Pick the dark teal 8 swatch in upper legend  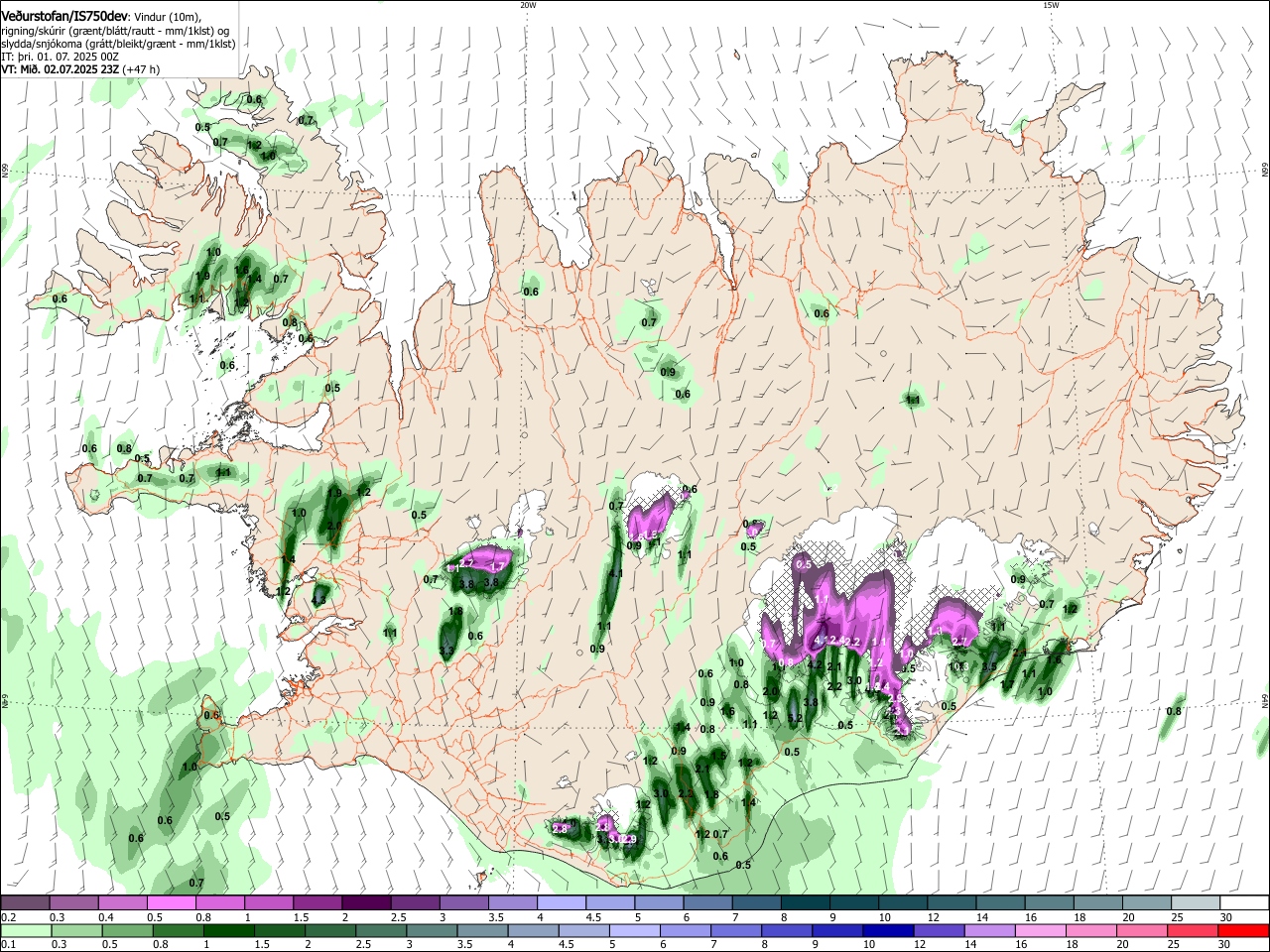click(806, 903)
